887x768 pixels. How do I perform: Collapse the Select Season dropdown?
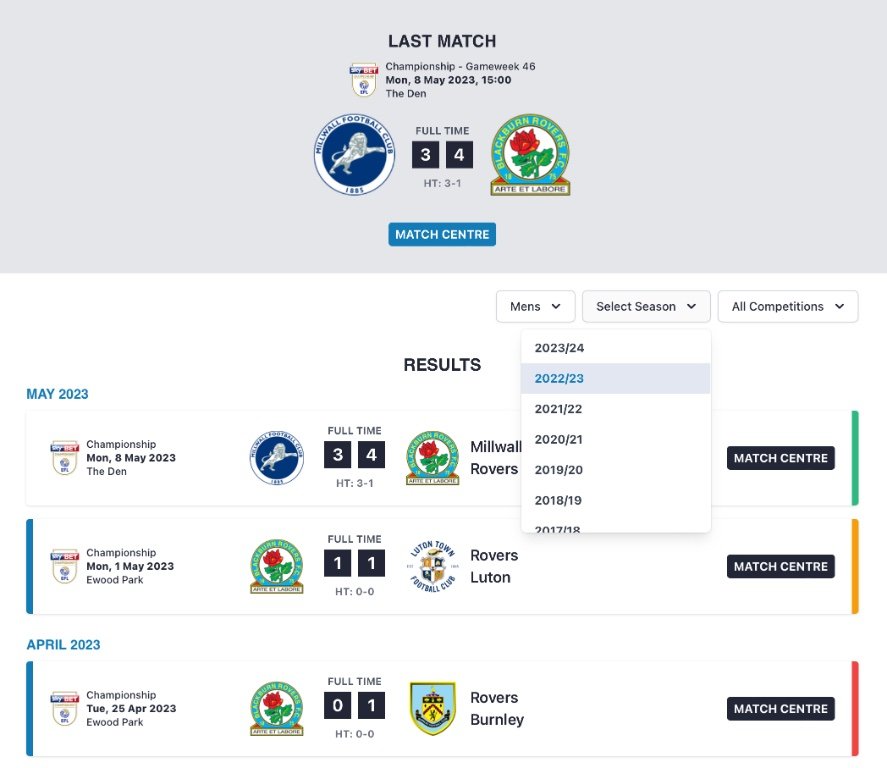(646, 307)
